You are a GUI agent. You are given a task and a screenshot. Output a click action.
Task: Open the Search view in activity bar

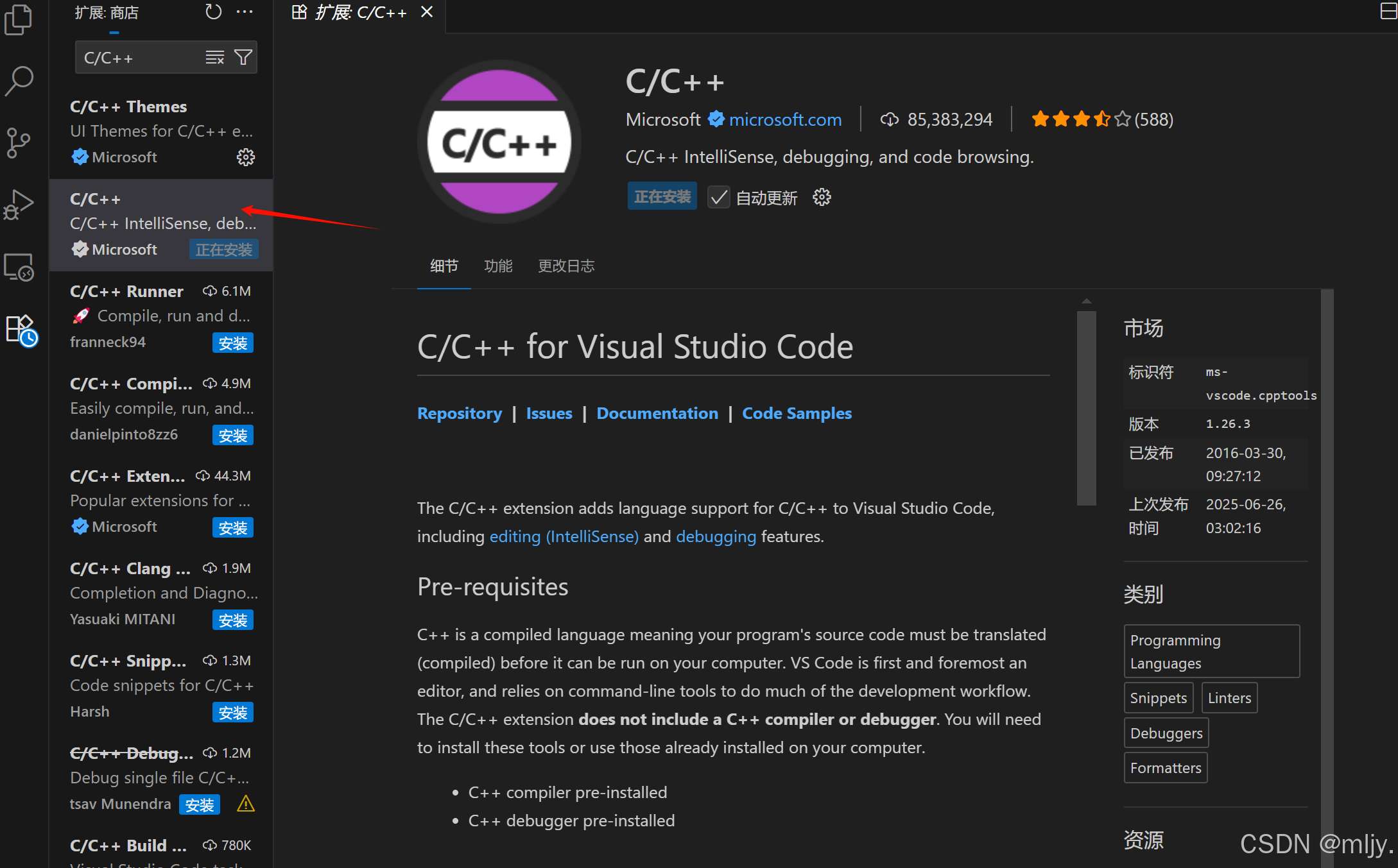click(x=19, y=81)
